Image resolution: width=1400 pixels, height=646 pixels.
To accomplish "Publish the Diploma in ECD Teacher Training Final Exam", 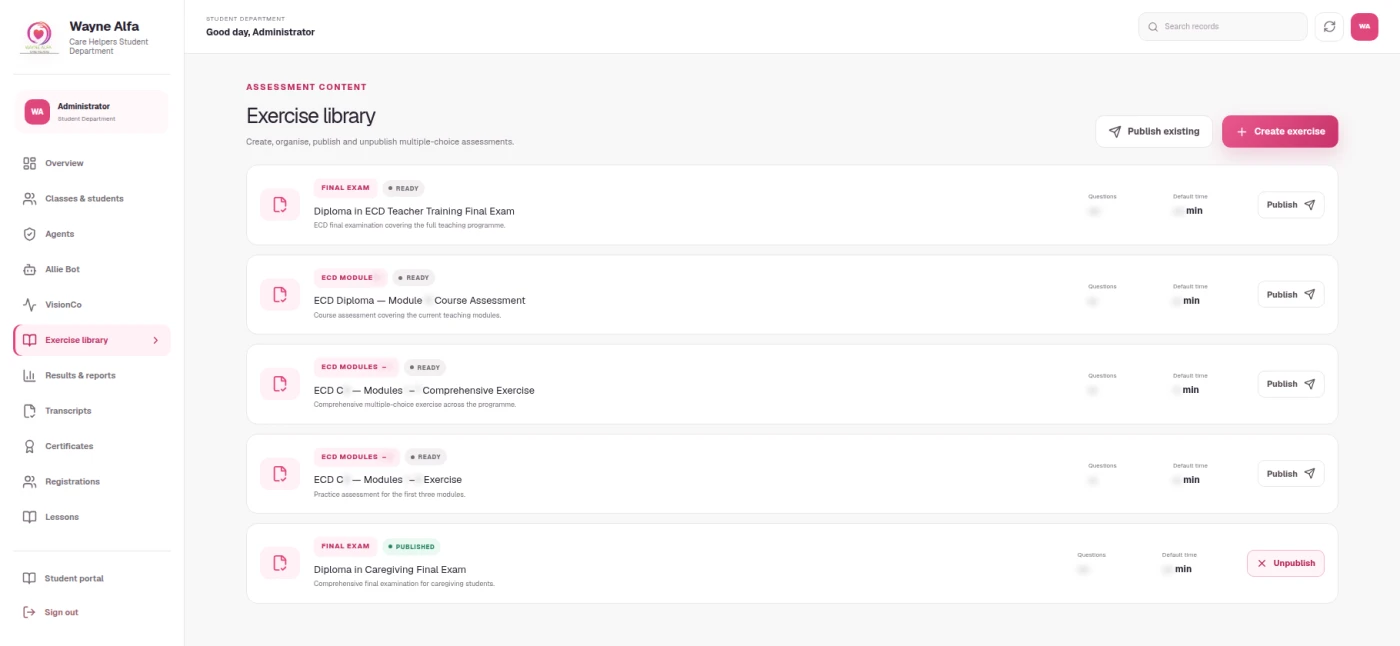I will (1291, 205).
